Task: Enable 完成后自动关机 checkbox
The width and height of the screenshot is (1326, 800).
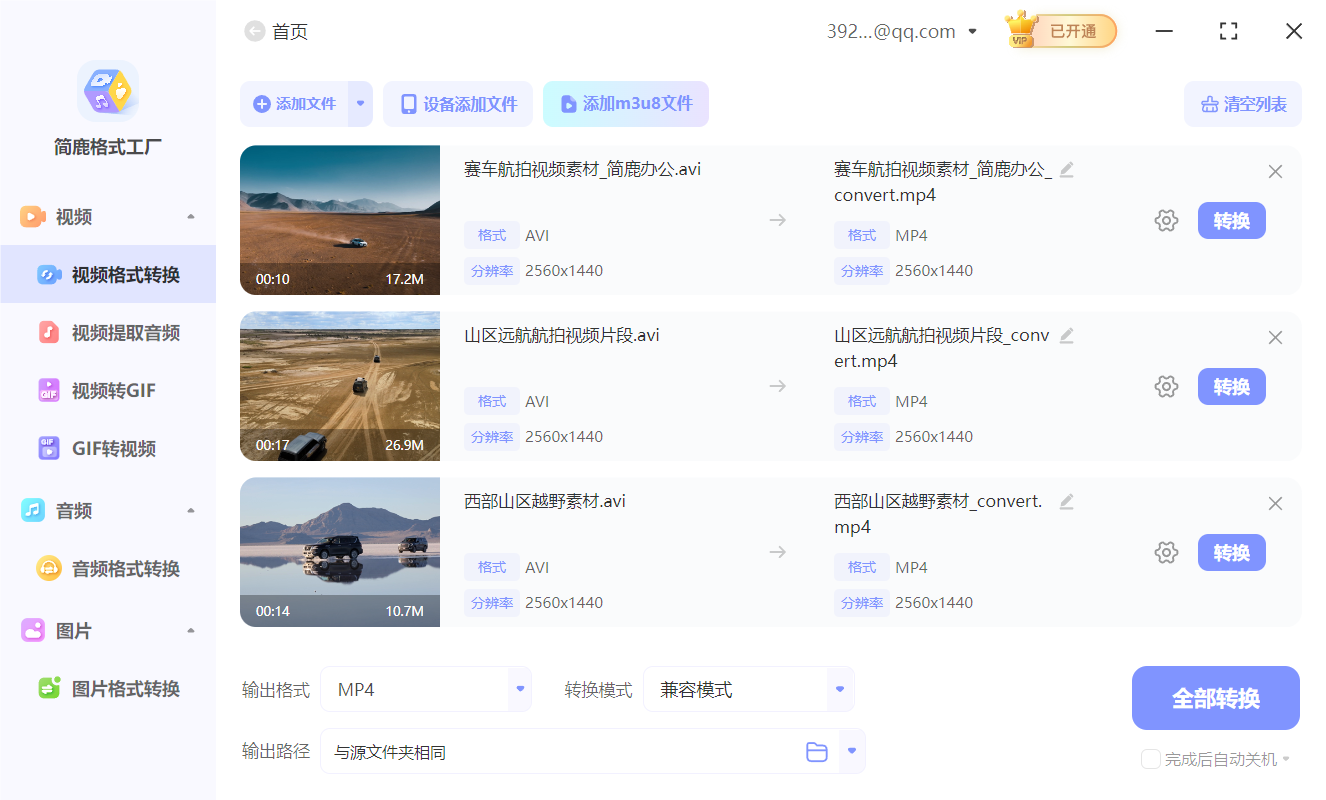Action: click(1150, 759)
